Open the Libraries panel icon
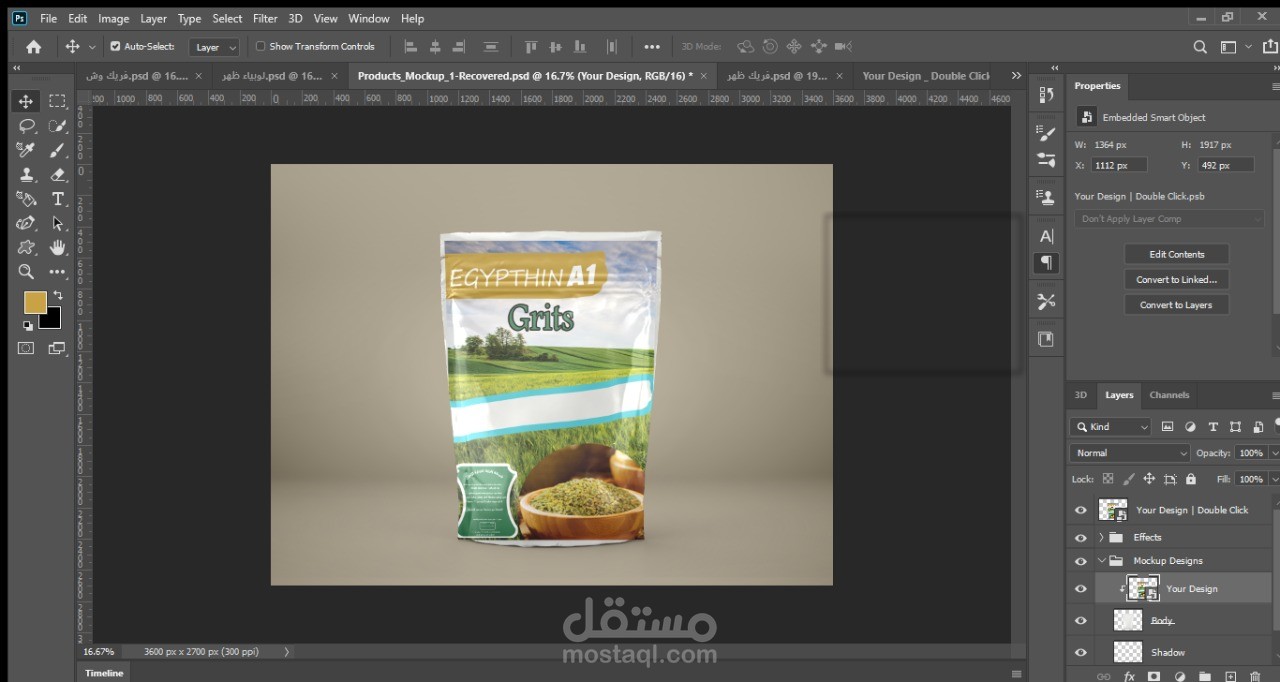This screenshot has width=1280, height=682. coord(1046,339)
